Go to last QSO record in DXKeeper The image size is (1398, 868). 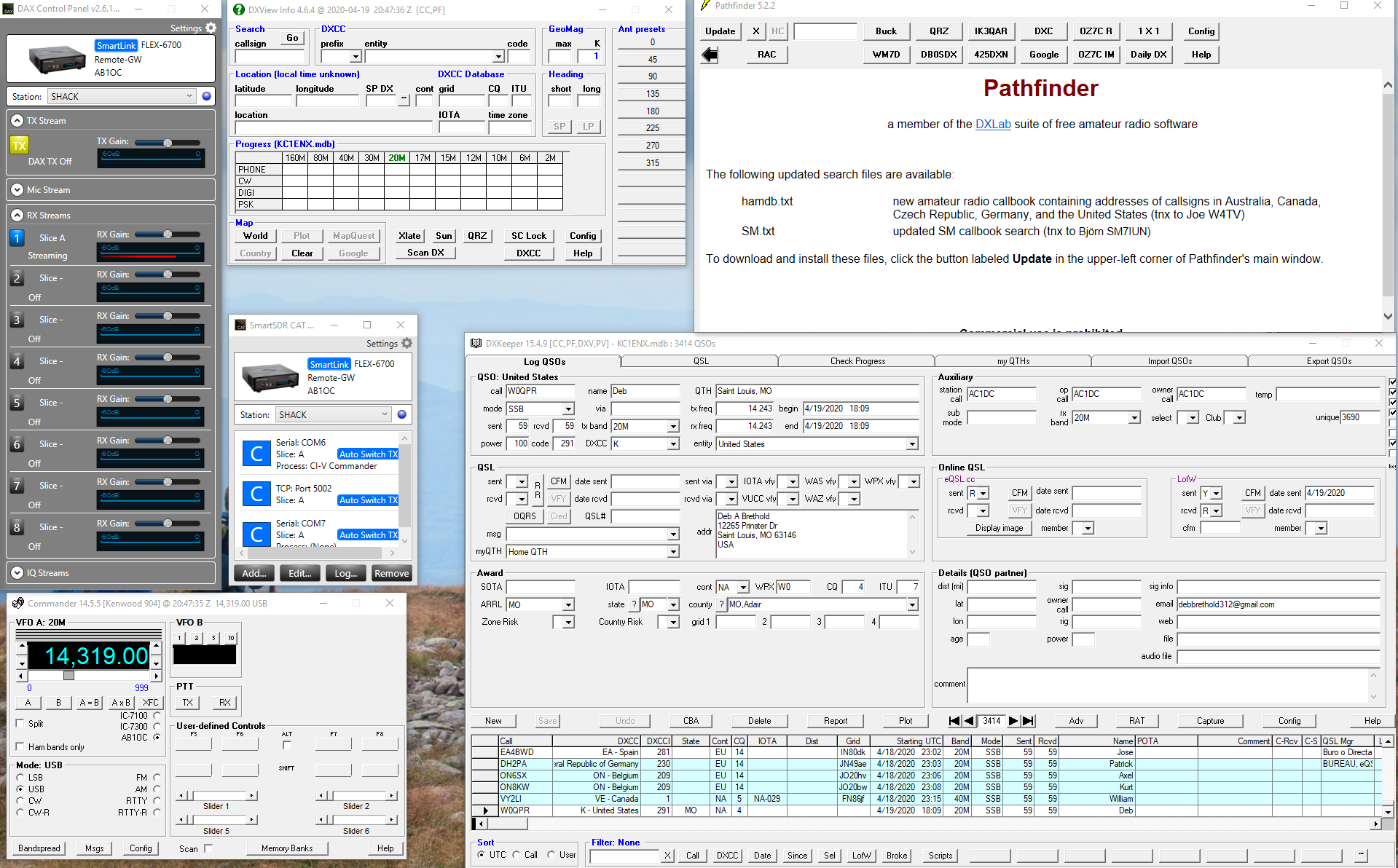[x=1028, y=721]
